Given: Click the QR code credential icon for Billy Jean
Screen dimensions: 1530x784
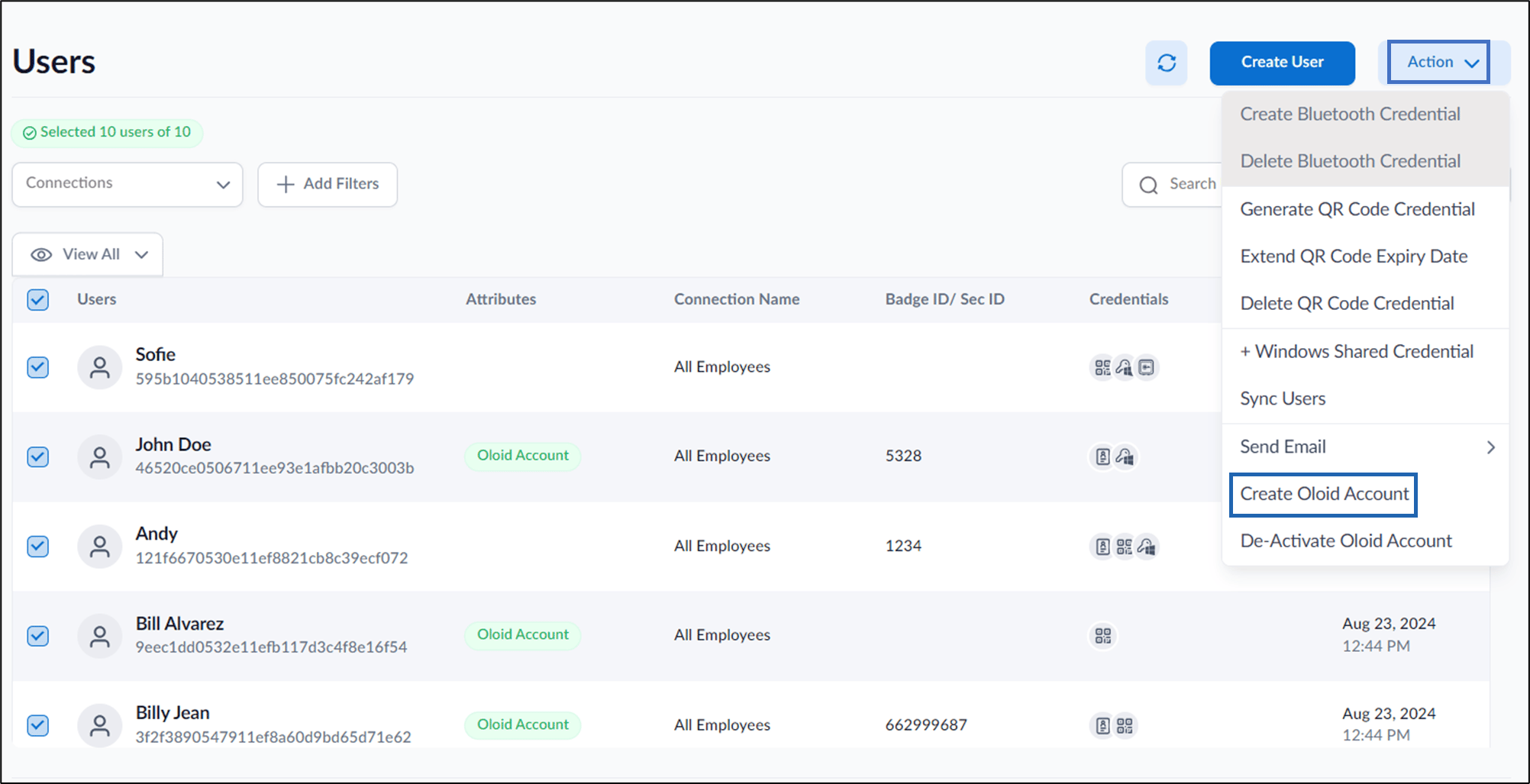Looking at the screenshot, I should click(x=1125, y=725).
